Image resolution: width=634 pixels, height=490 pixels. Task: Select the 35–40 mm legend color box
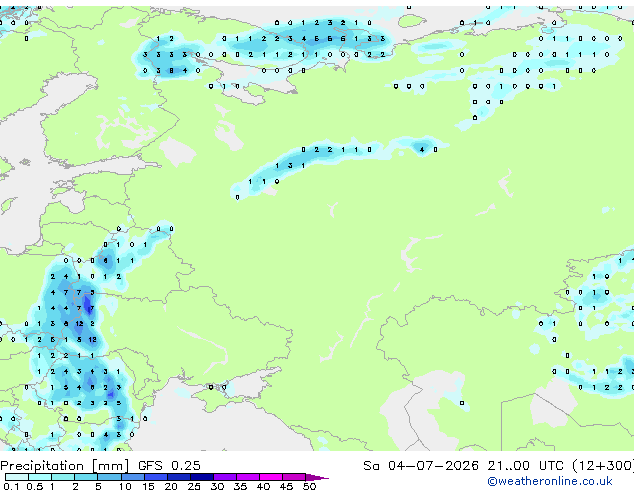click(x=248, y=477)
